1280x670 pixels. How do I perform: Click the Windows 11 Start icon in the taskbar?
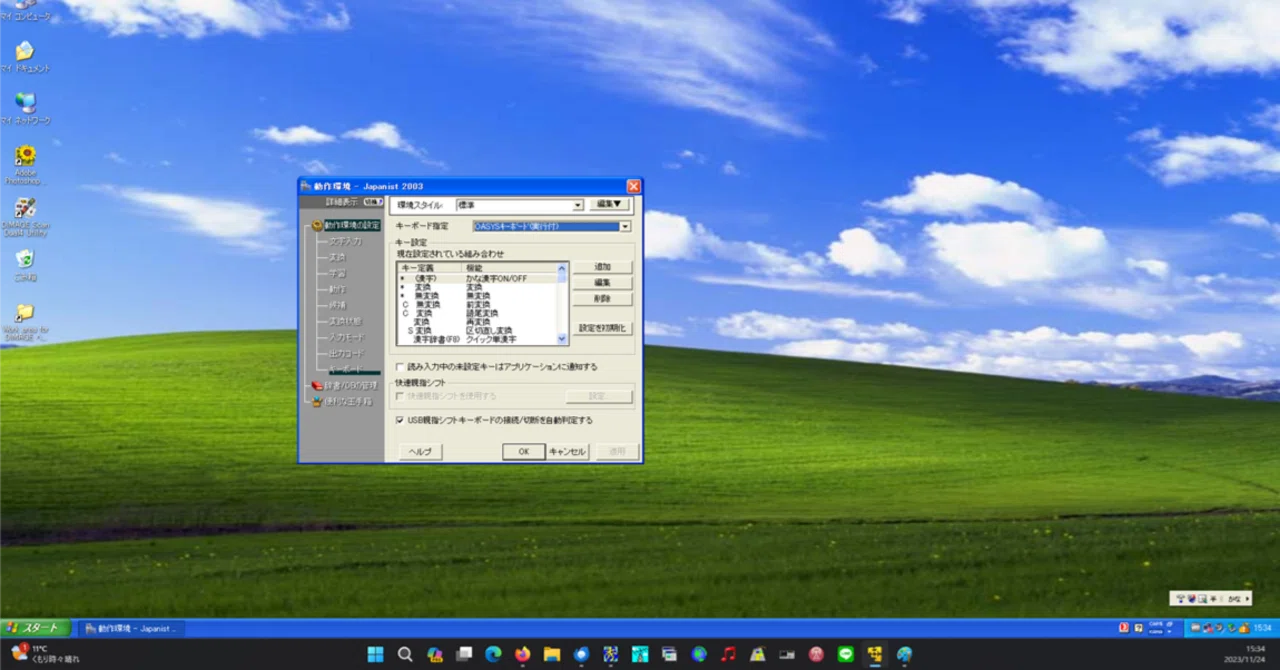pyautogui.click(x=375, y=654)
